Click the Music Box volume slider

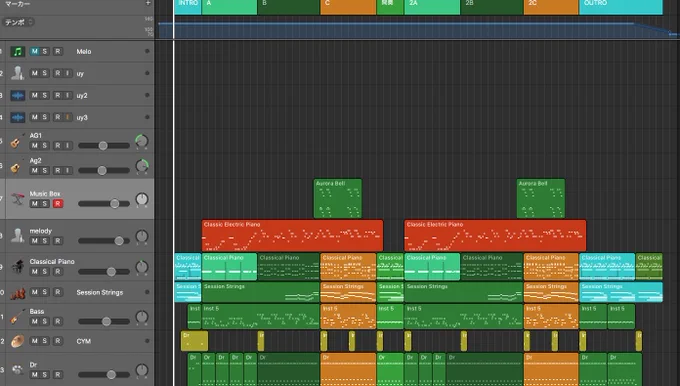click(x=104, y=203)
